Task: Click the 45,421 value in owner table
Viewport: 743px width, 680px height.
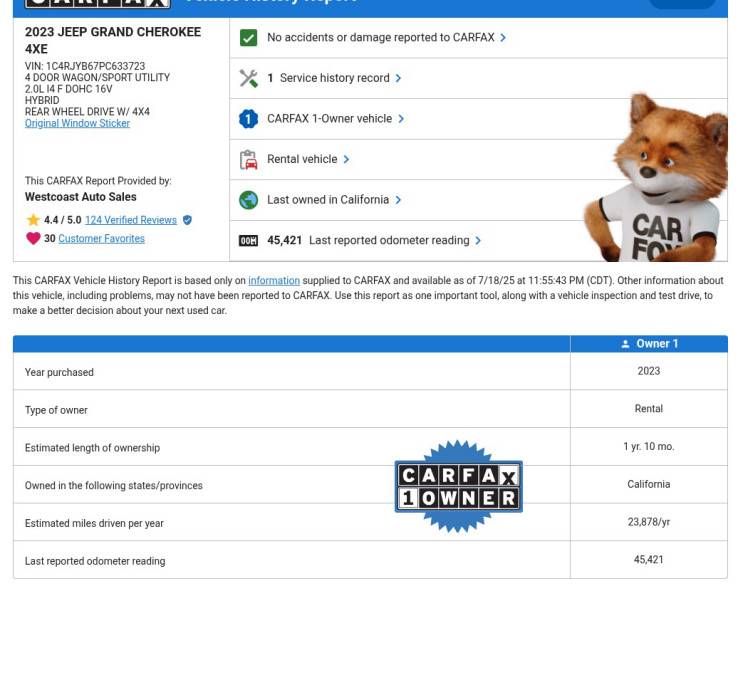Action: point(649,560)
